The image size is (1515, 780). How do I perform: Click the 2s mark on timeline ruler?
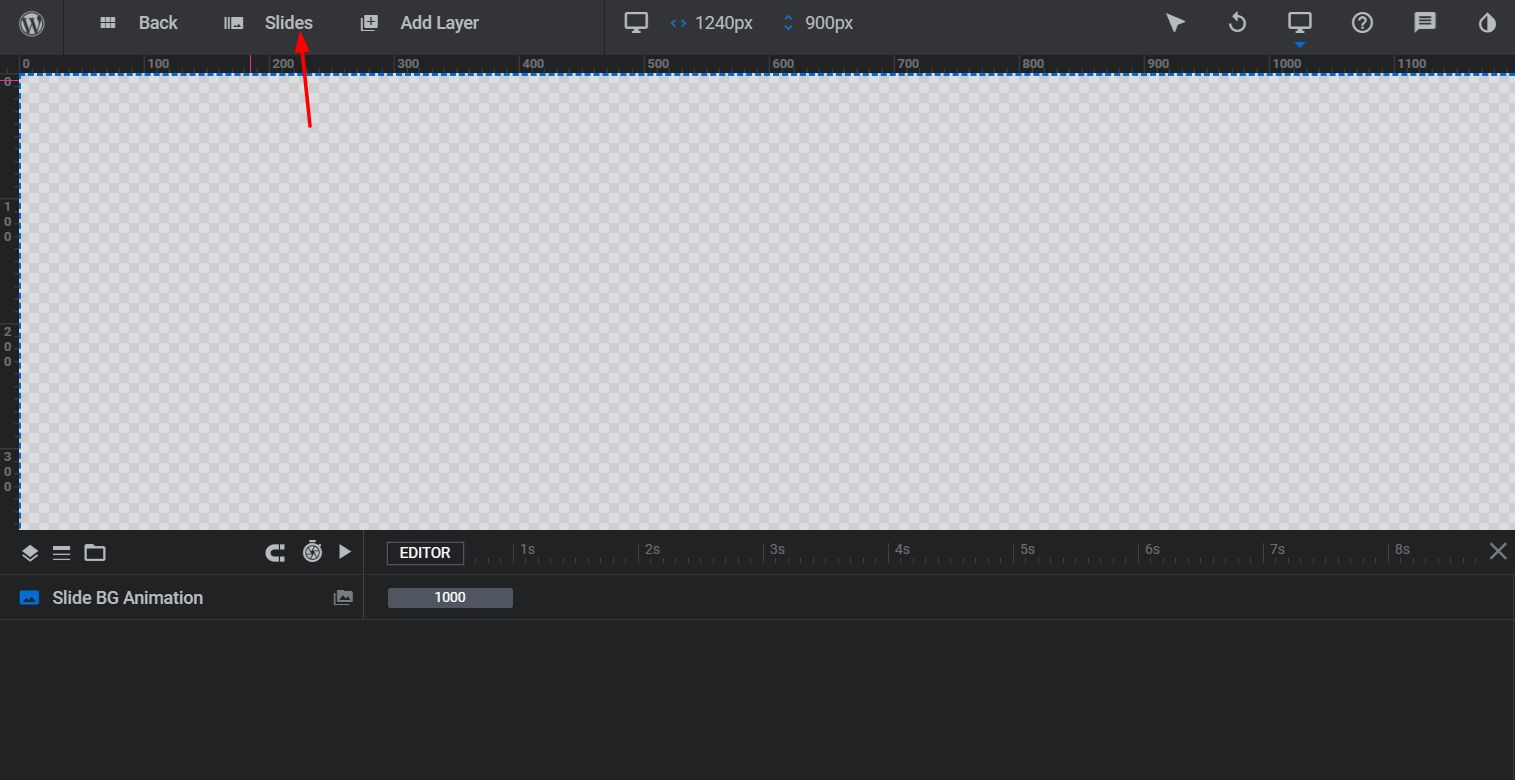[x=652, y=550]
